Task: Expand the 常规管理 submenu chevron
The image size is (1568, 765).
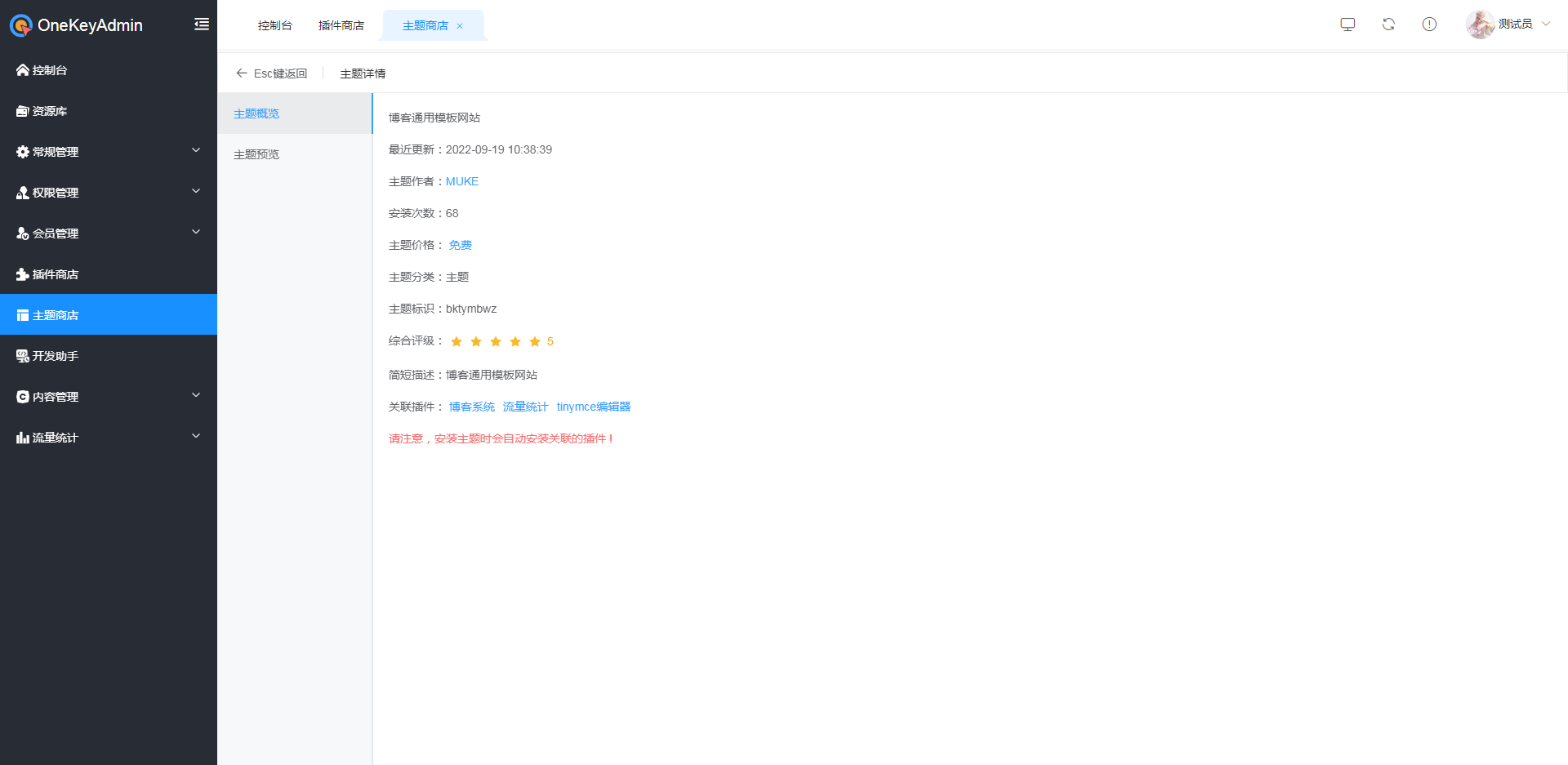Action: click(196, 150)
